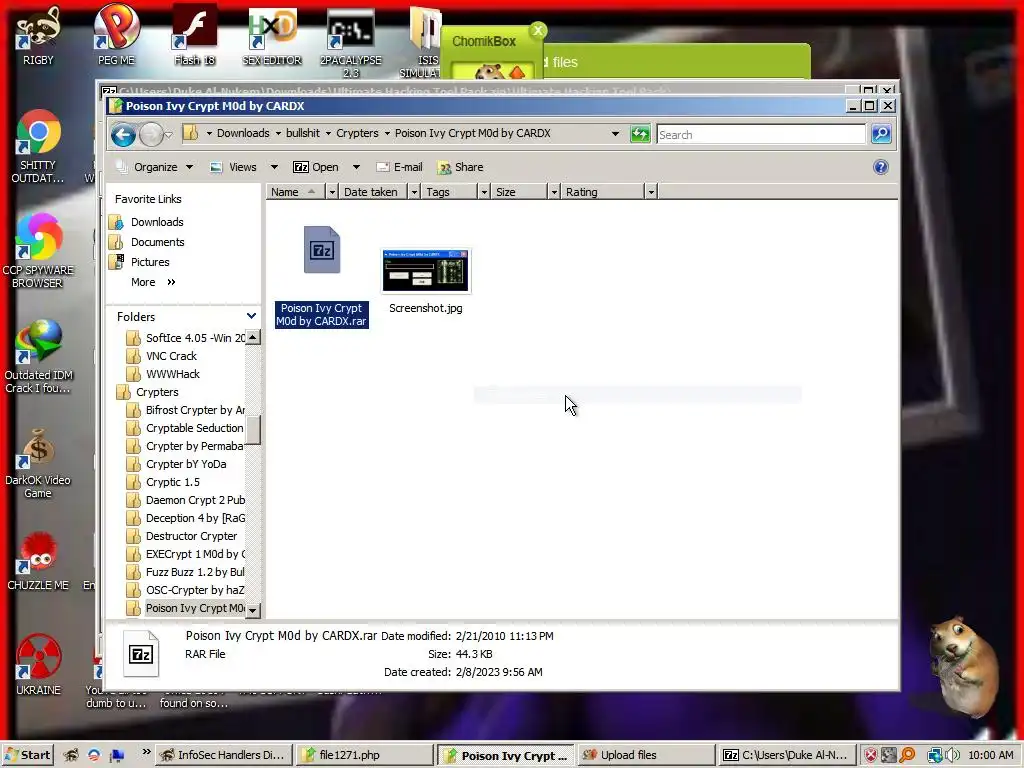1024x768 pixels.
Task: Open the CCP SPYWARE BROWSER desktop icon
Action: pos(38,251)
